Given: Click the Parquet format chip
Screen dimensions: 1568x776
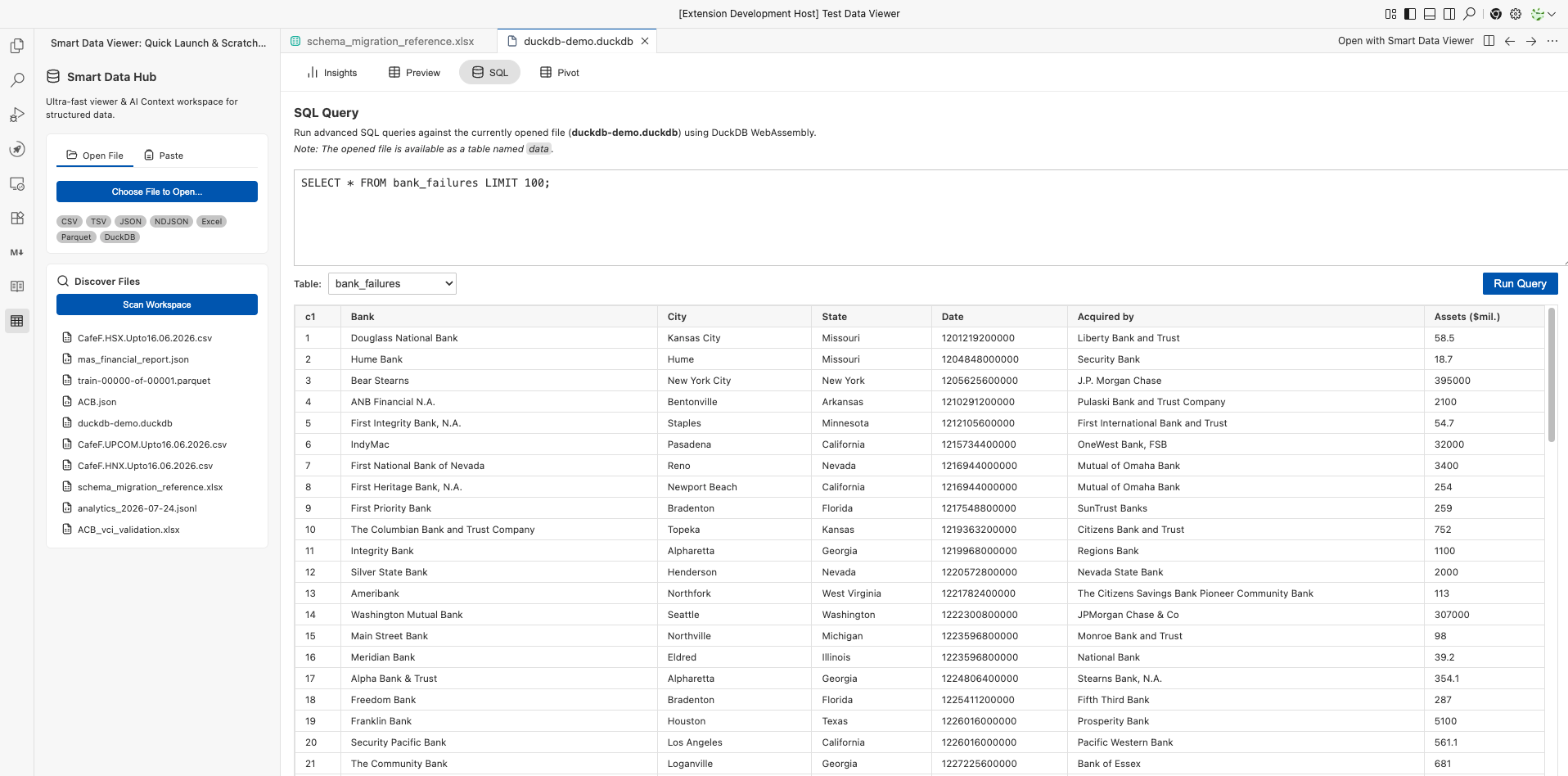Looking at the screenshot, I should tap(76, 237).
